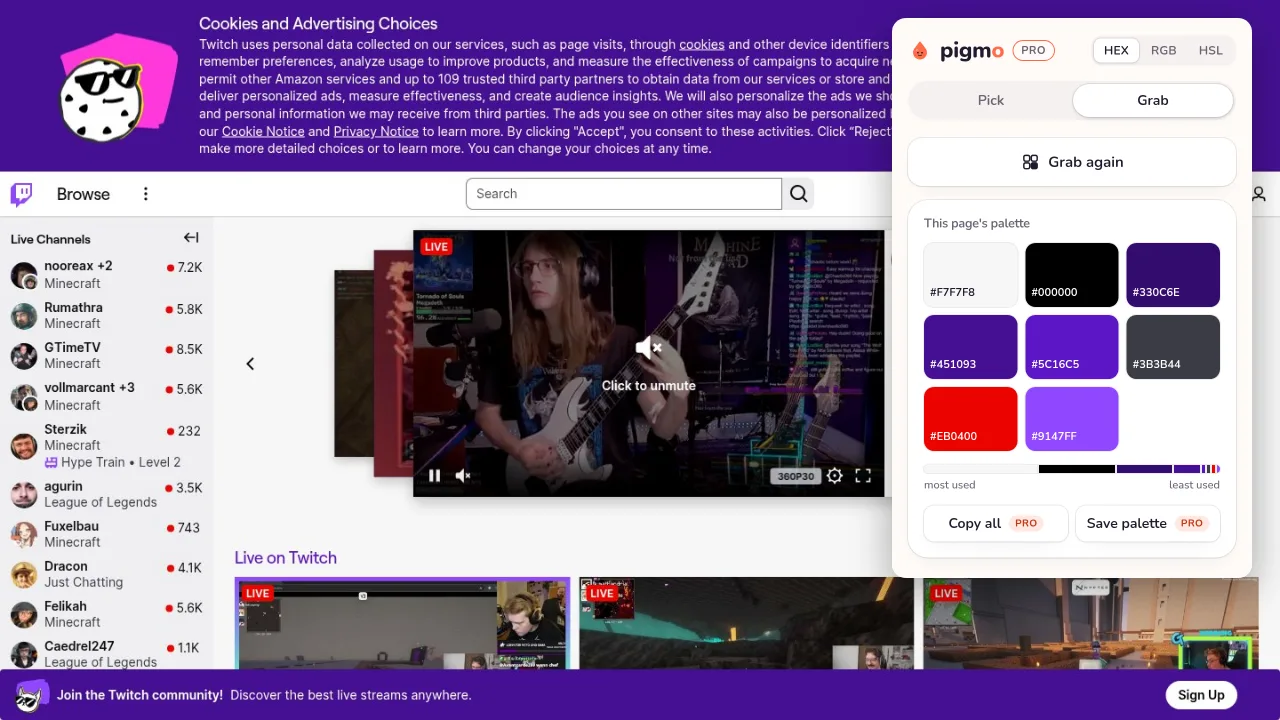
Task: Click Save palette button
Action: click(1148, 523)
